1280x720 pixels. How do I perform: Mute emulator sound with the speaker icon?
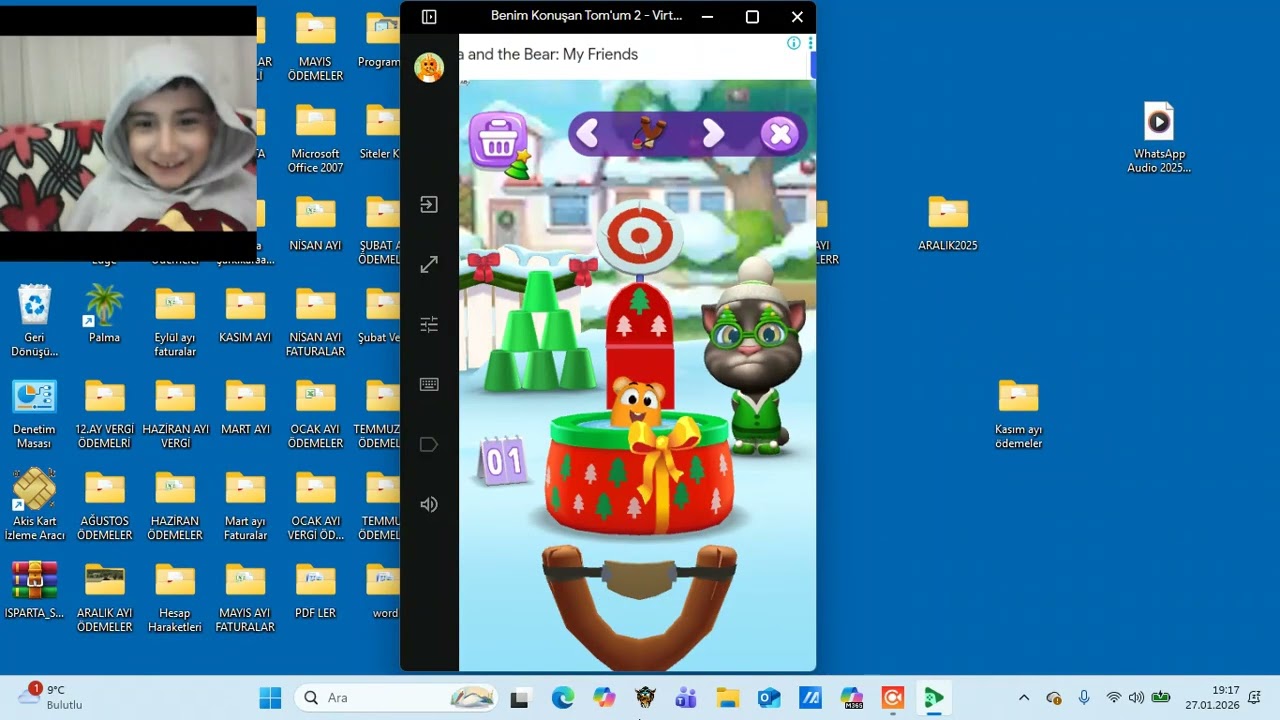click(x=429, y=505)
